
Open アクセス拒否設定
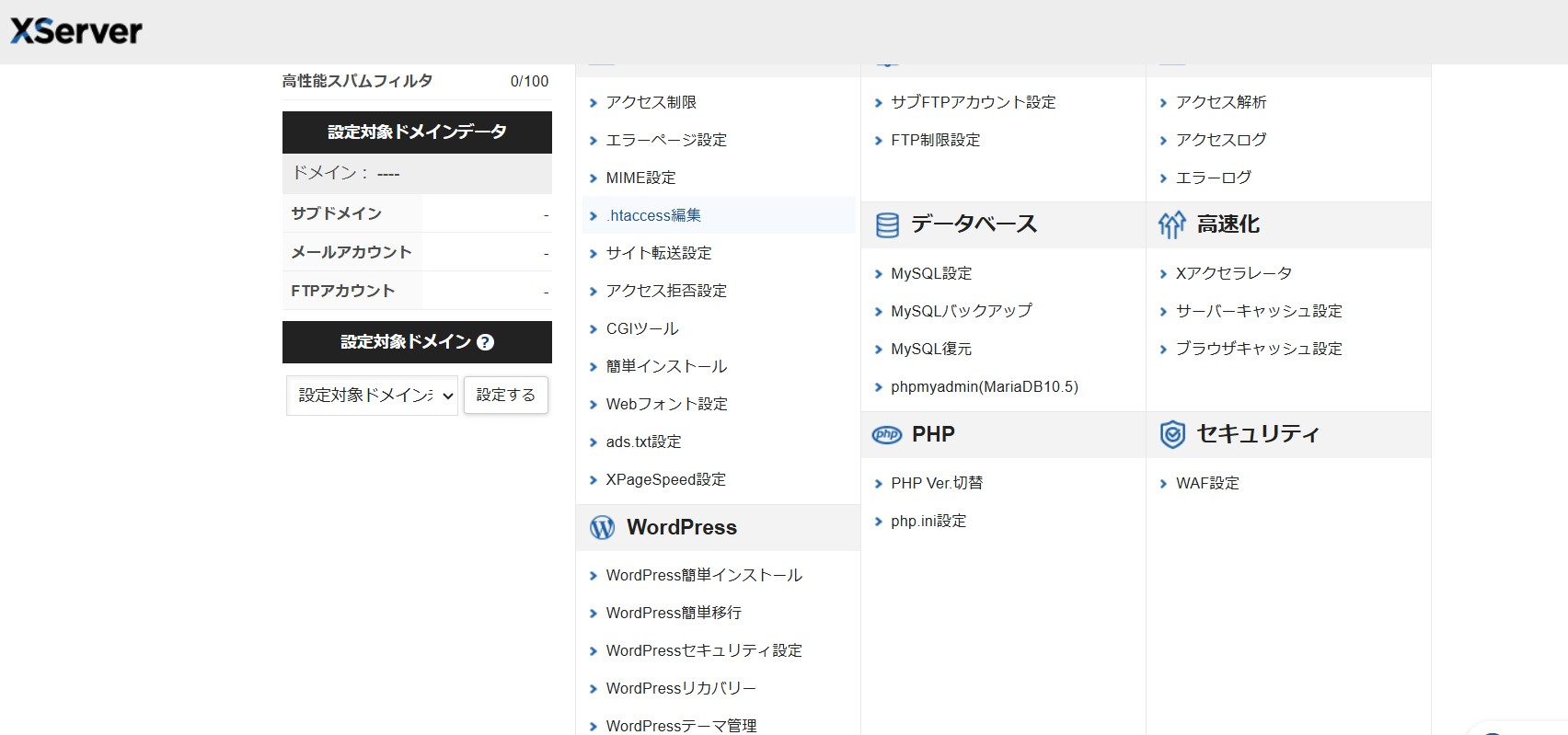[x=666, y=291]
